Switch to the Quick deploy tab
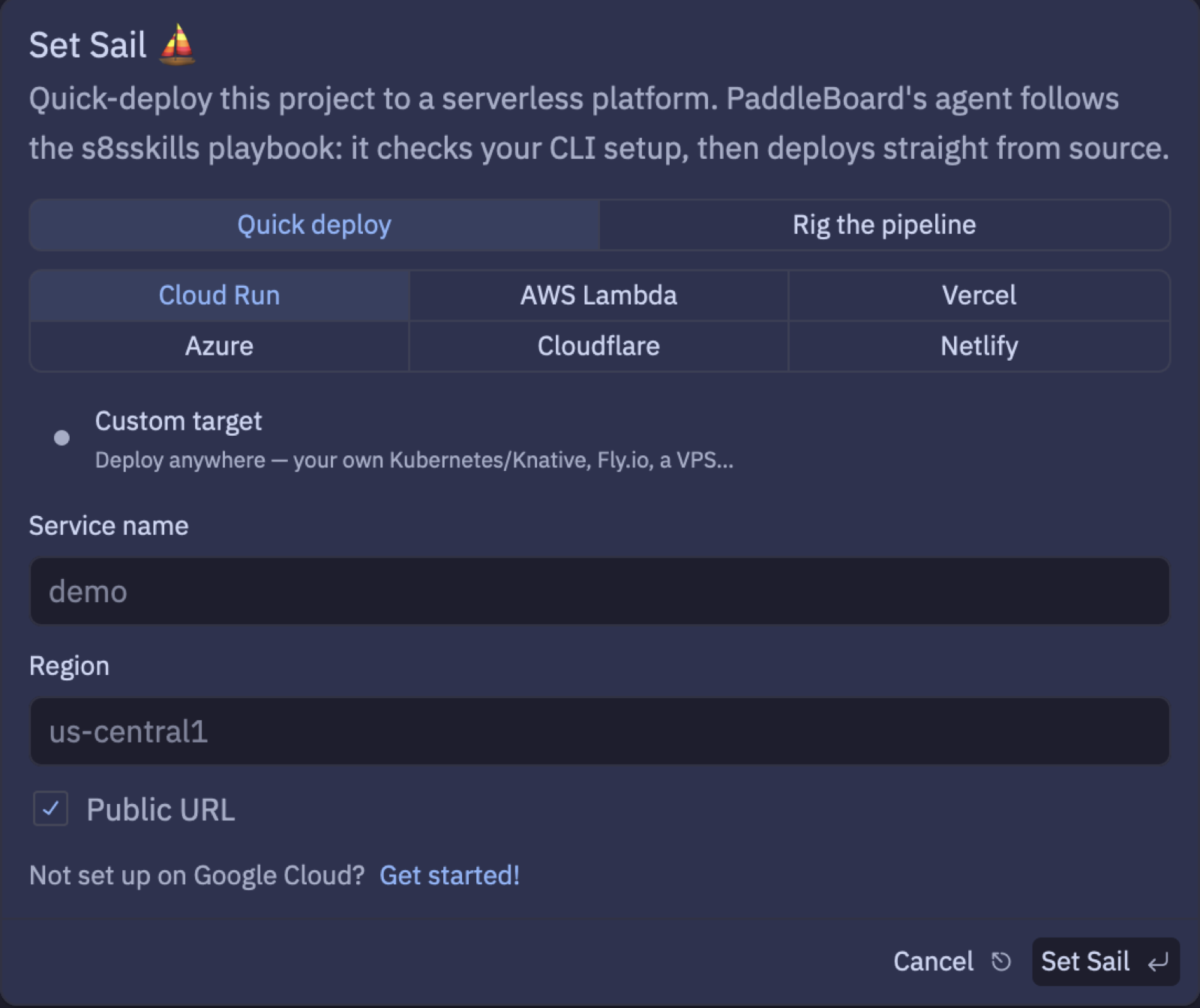Screen dimensions: 1200x1008 [x=314, y=225]
